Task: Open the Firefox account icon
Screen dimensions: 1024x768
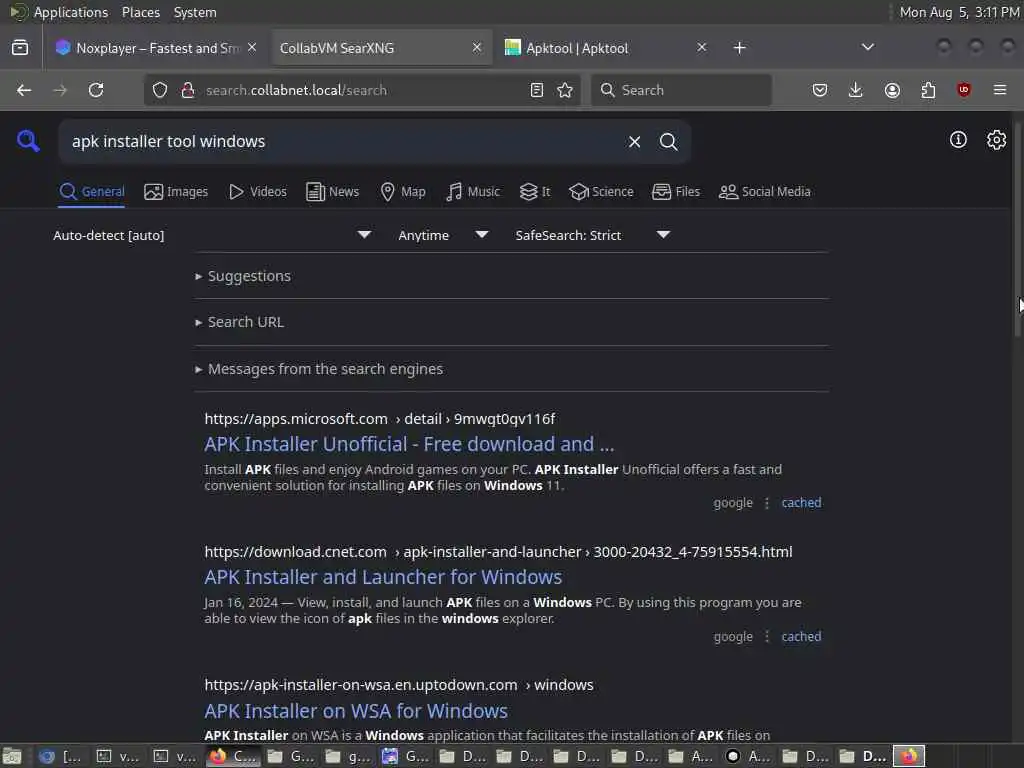Action: pos(892,90)
